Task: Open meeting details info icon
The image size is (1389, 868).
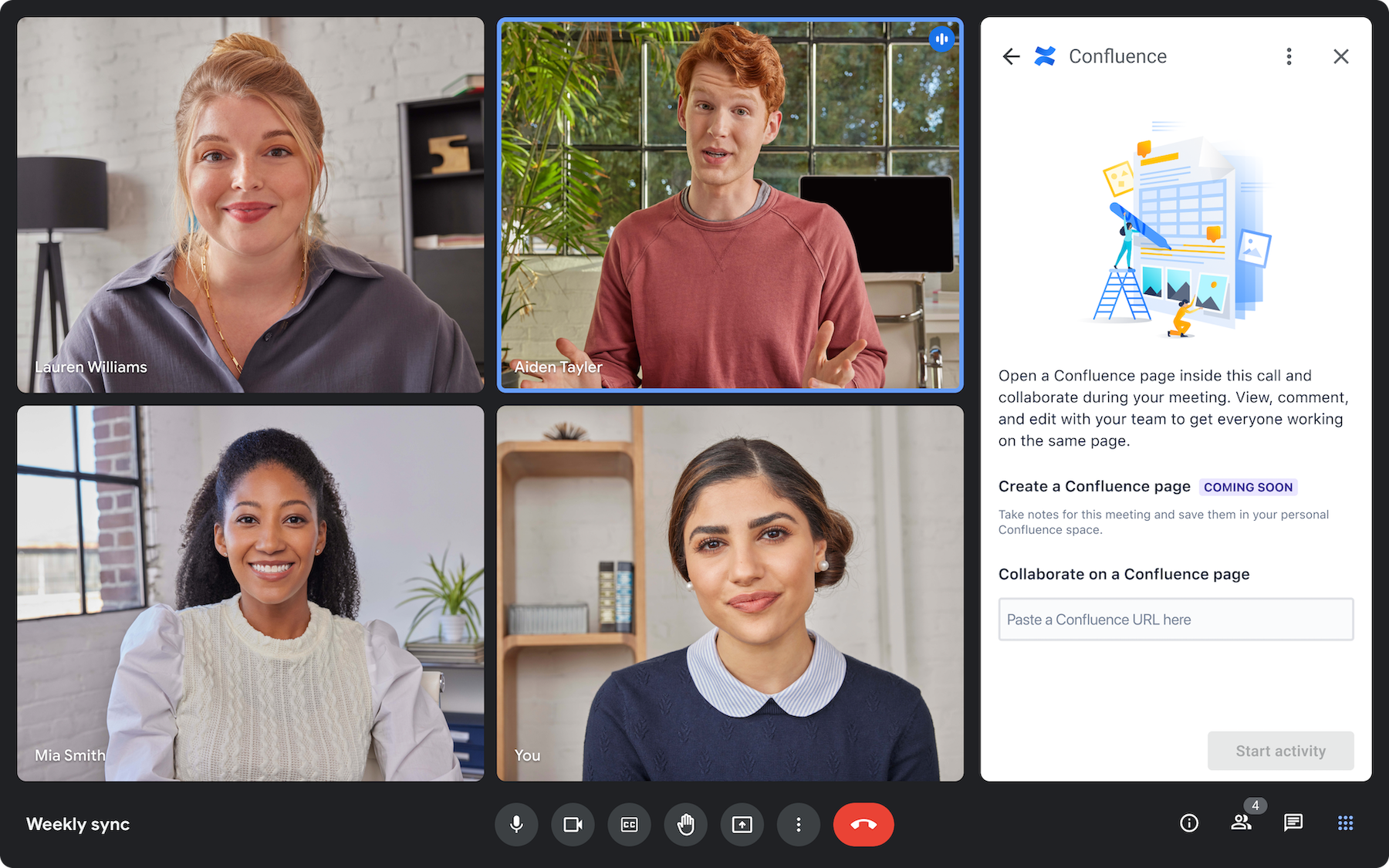Action: 1189,823
